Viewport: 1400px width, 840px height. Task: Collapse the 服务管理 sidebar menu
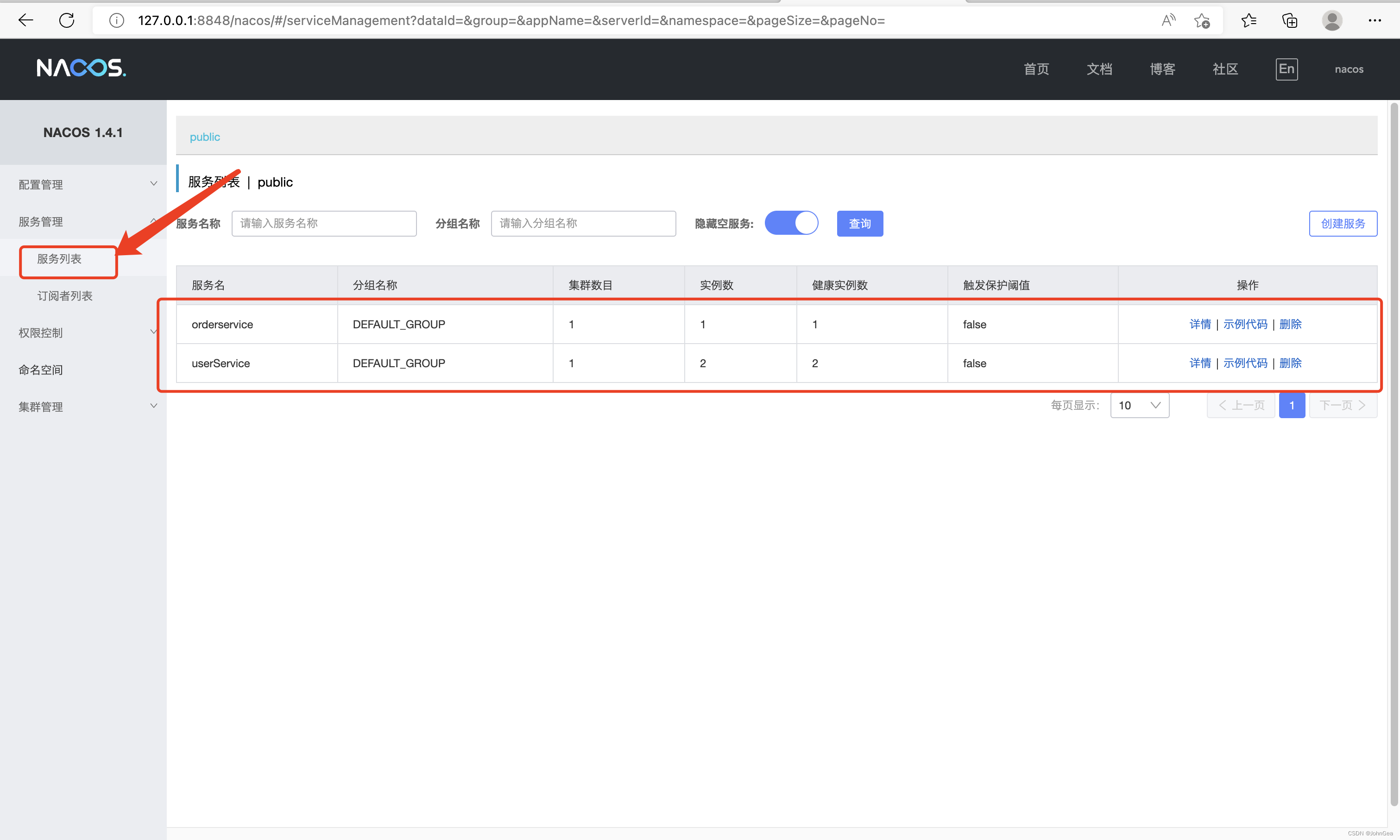(83, 221)
